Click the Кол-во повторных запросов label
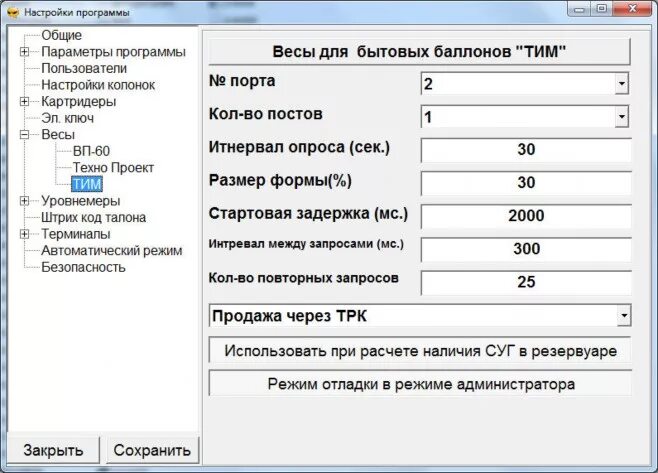The height and width of the screenshot is (473, 658). [303, 278]
